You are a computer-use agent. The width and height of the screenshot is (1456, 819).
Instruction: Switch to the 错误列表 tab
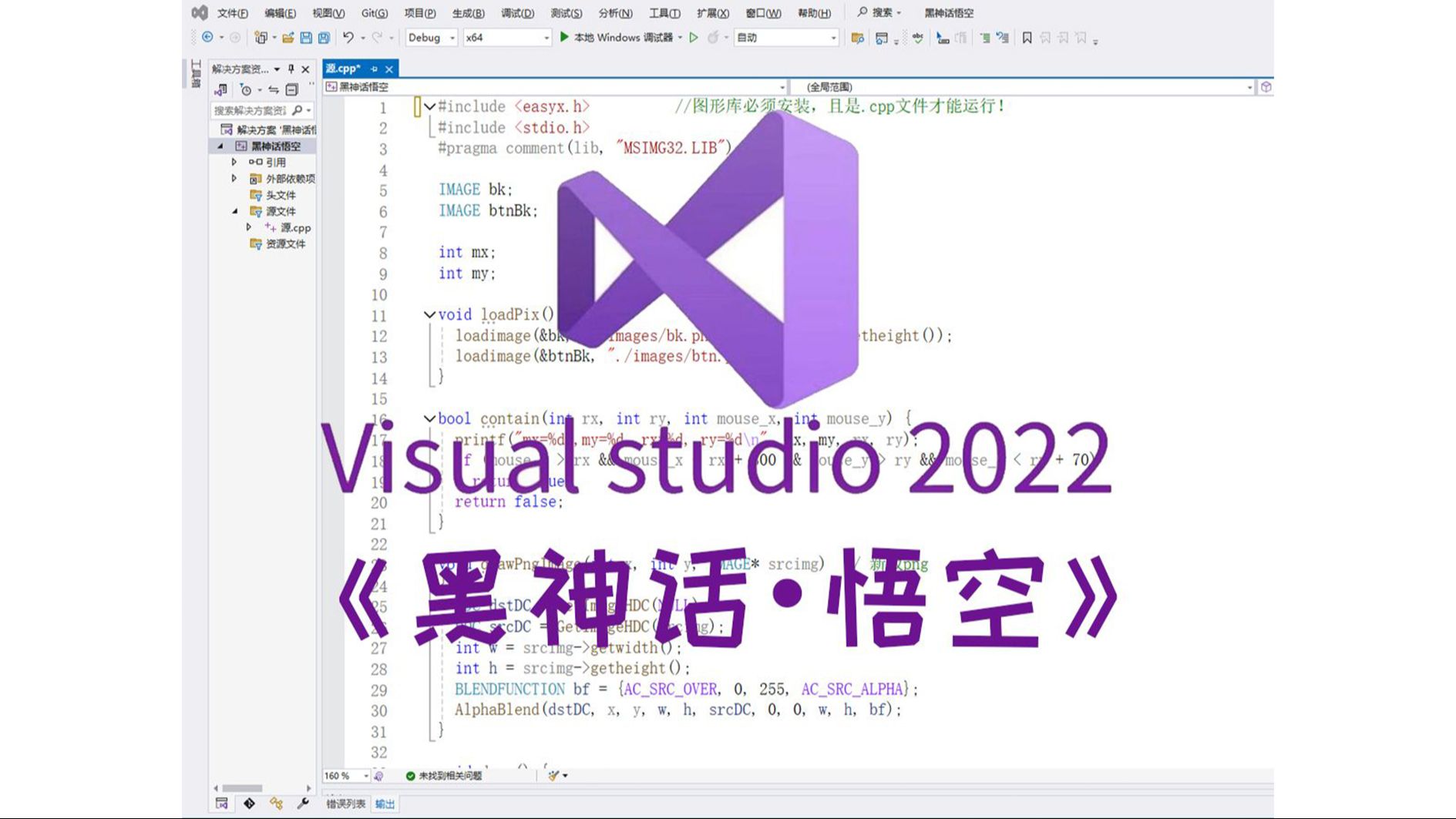click(x=345, y=804)
